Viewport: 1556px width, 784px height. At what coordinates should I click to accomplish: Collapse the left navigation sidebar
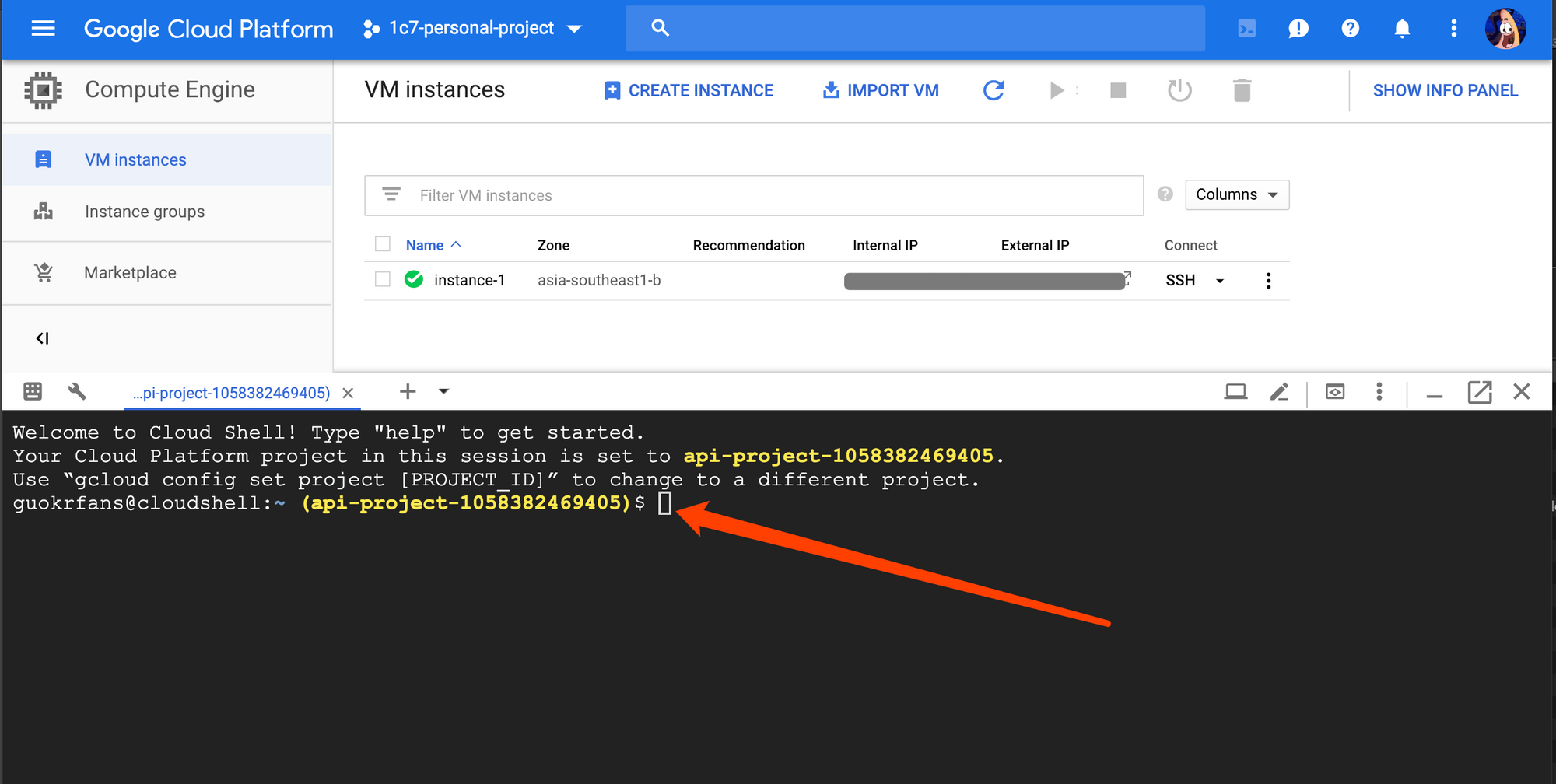(42, 338)
